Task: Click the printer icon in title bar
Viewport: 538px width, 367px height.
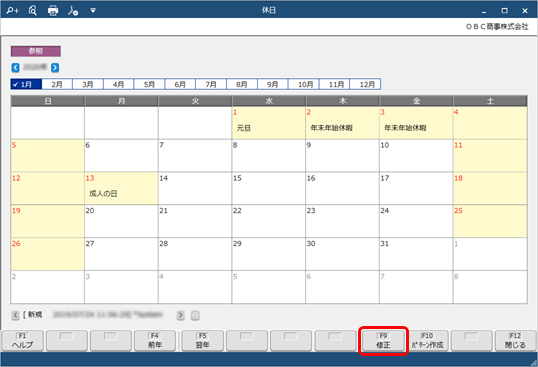Action: (x=53, y=11)
